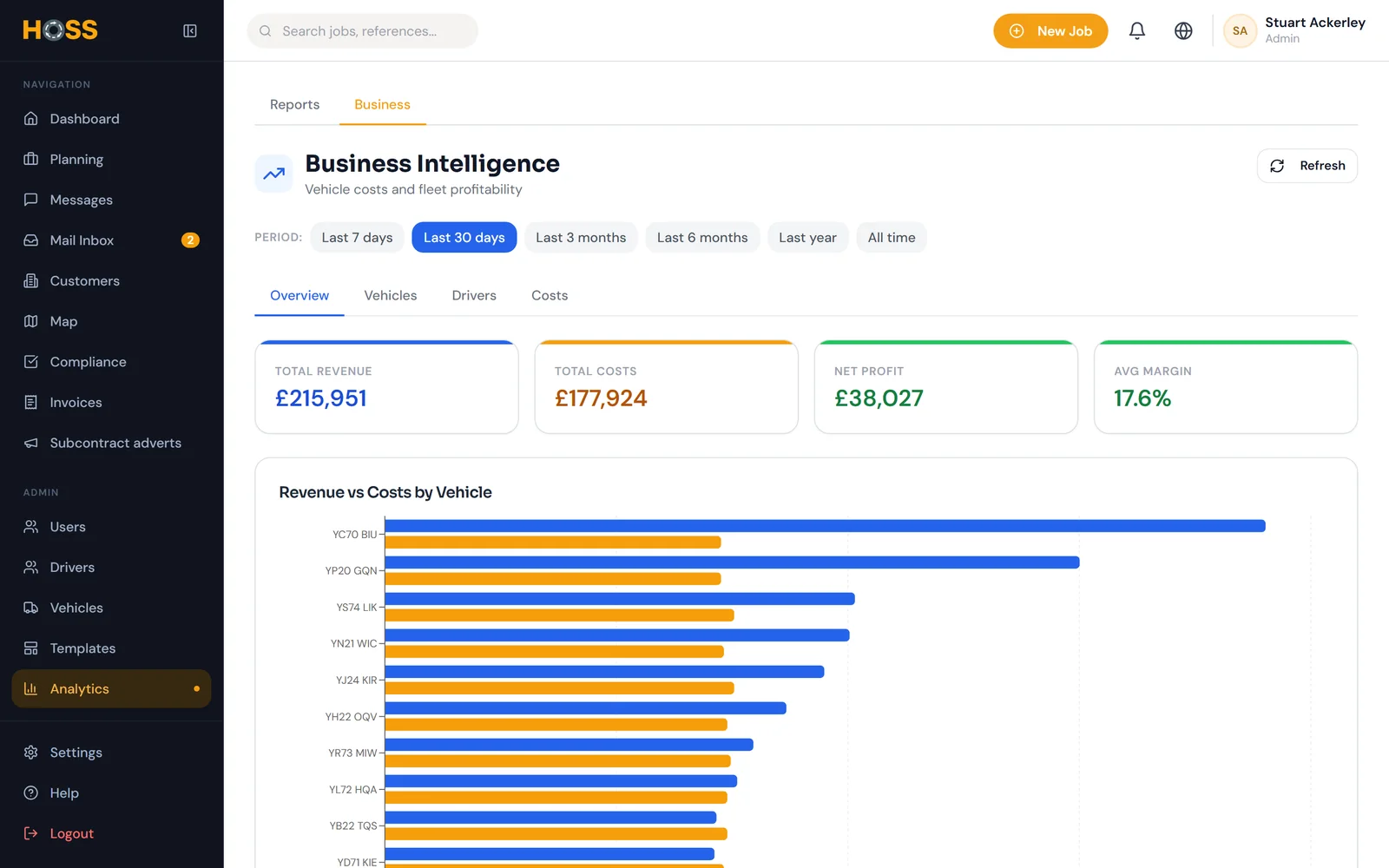The width and height of the screenshot is (1389, 868).
Task: Click the Map icon in sidebar
Action: point(31,321)
